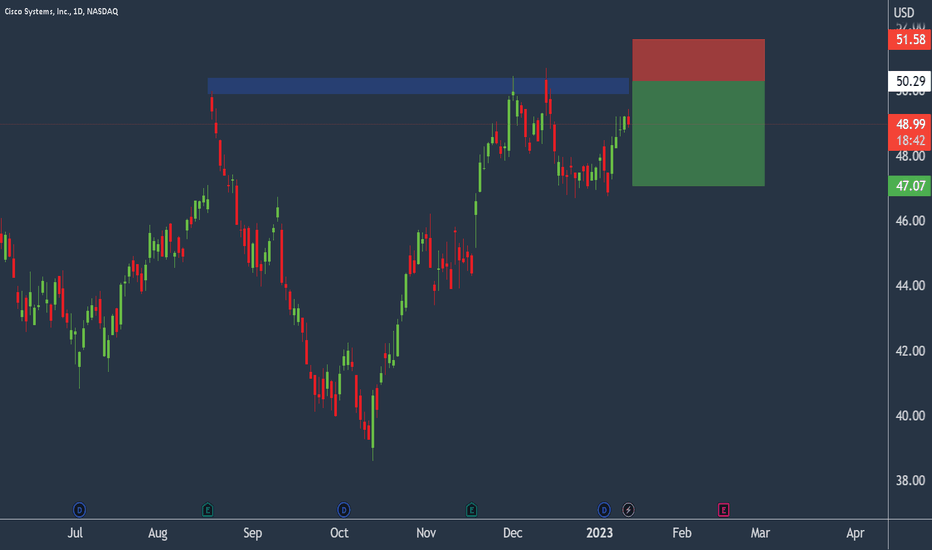Click the 2023 label on the time axis
This screenshot has width=932, height=550.
coord(599,533)
